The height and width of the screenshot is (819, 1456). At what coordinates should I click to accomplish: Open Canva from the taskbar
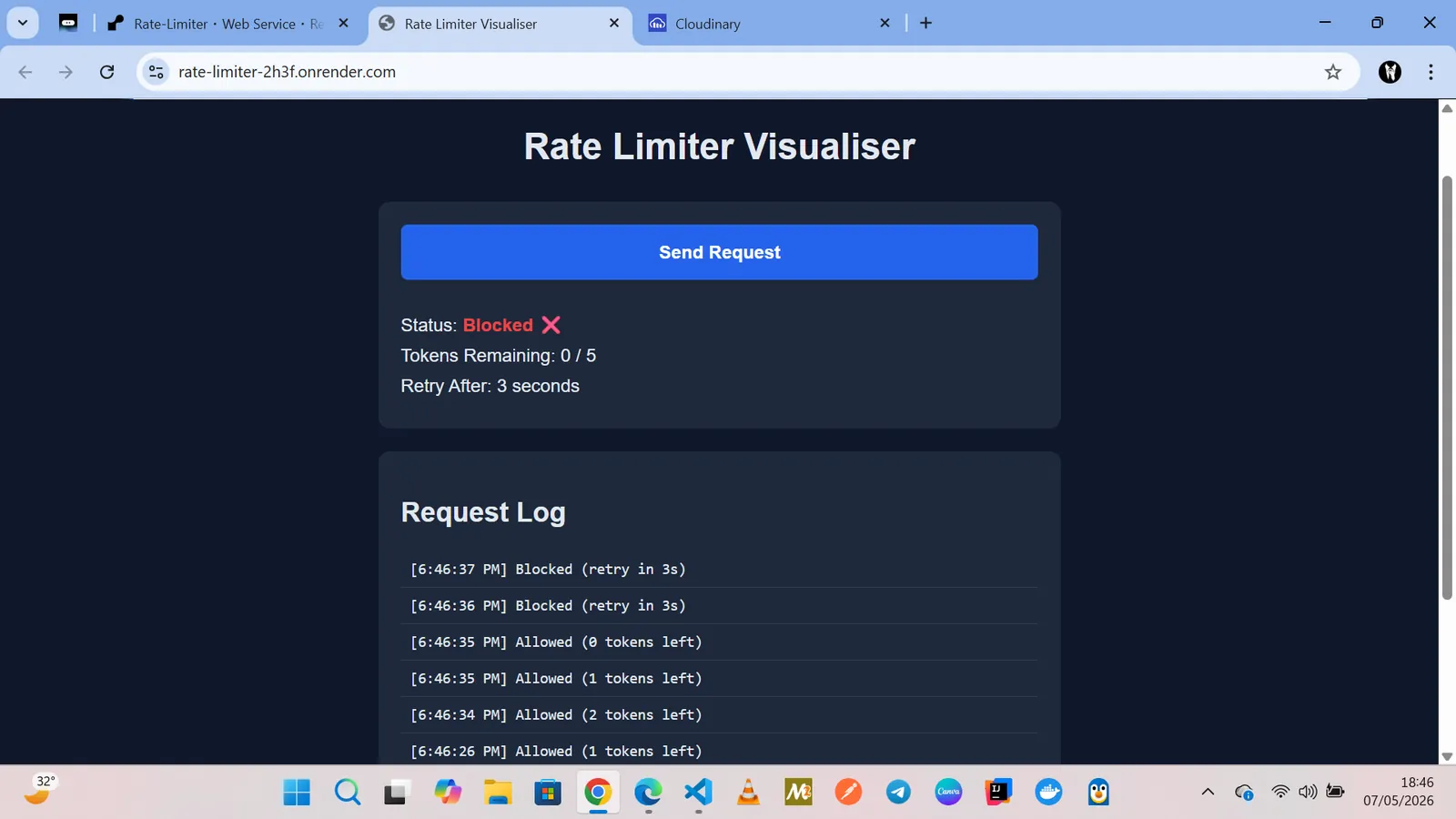click(948, 793)
